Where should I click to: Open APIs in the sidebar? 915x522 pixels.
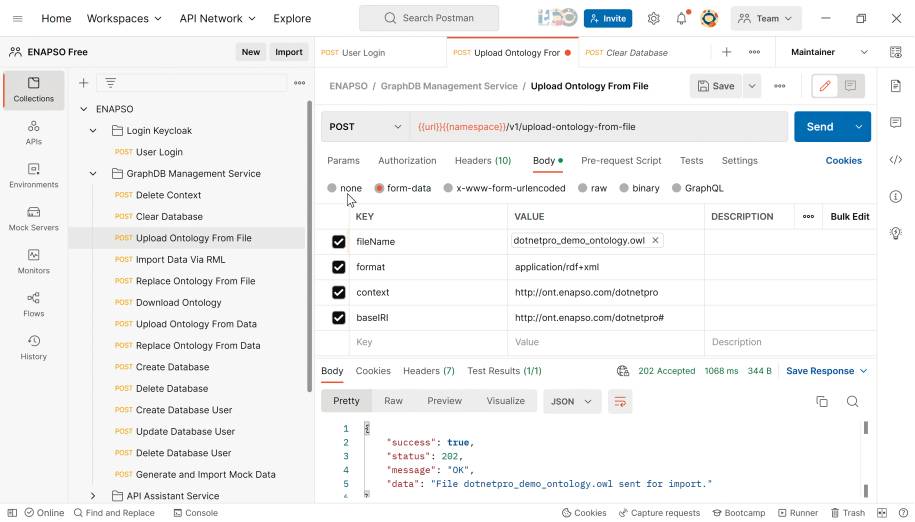point(34,133)
